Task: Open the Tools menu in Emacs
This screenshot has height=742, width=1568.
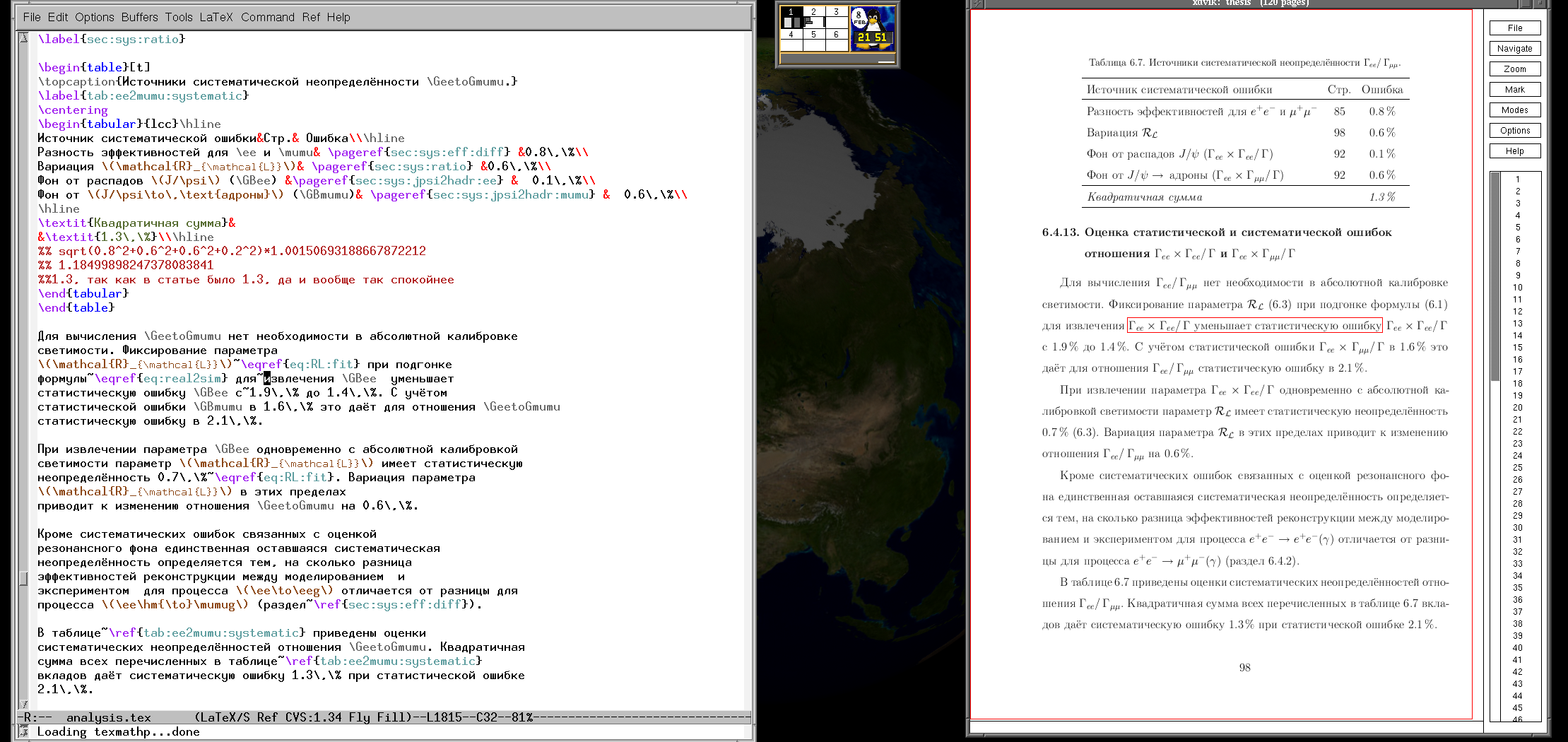Action: 179,17
